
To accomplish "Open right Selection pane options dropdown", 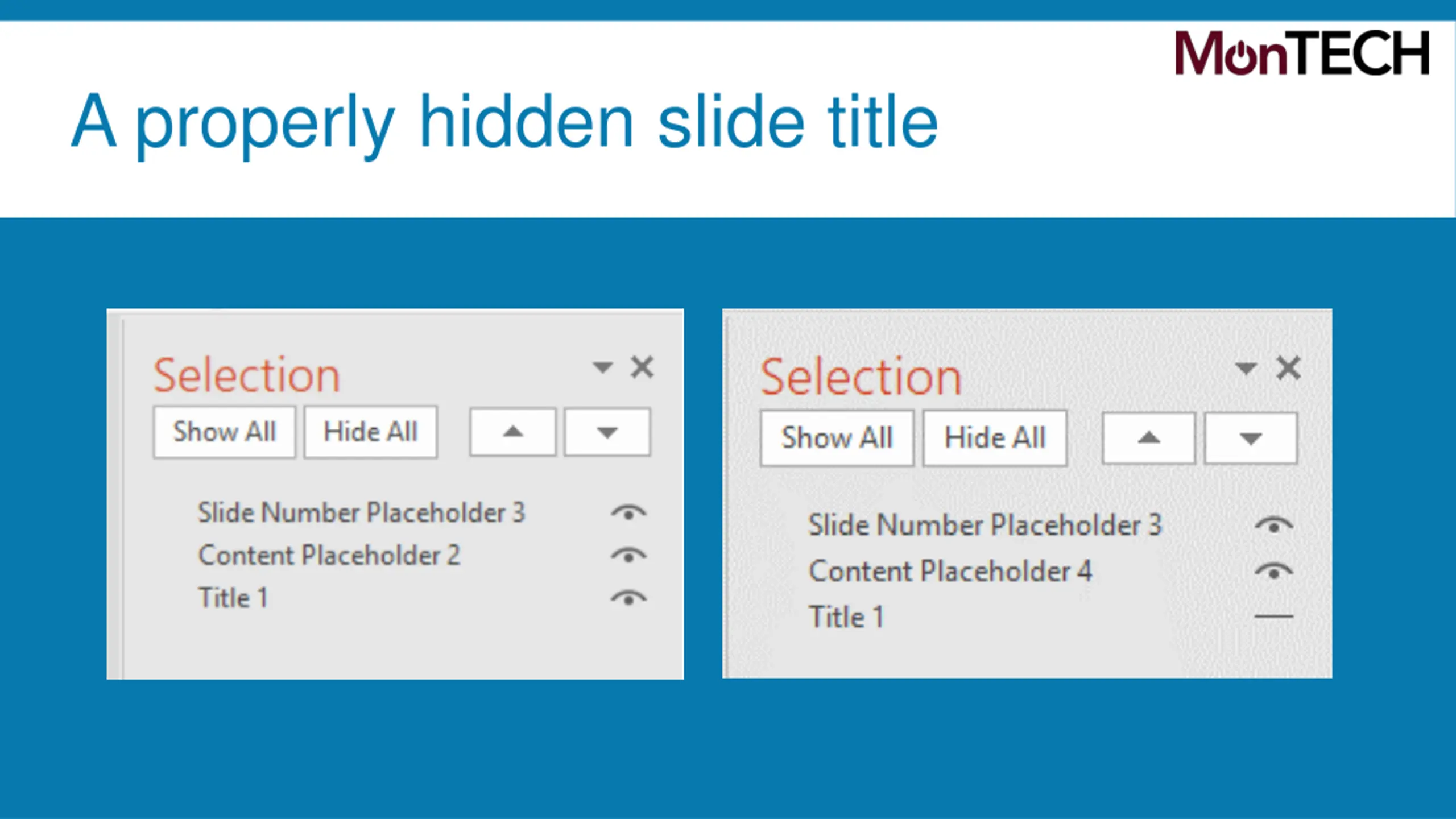I will (1246, 369).
